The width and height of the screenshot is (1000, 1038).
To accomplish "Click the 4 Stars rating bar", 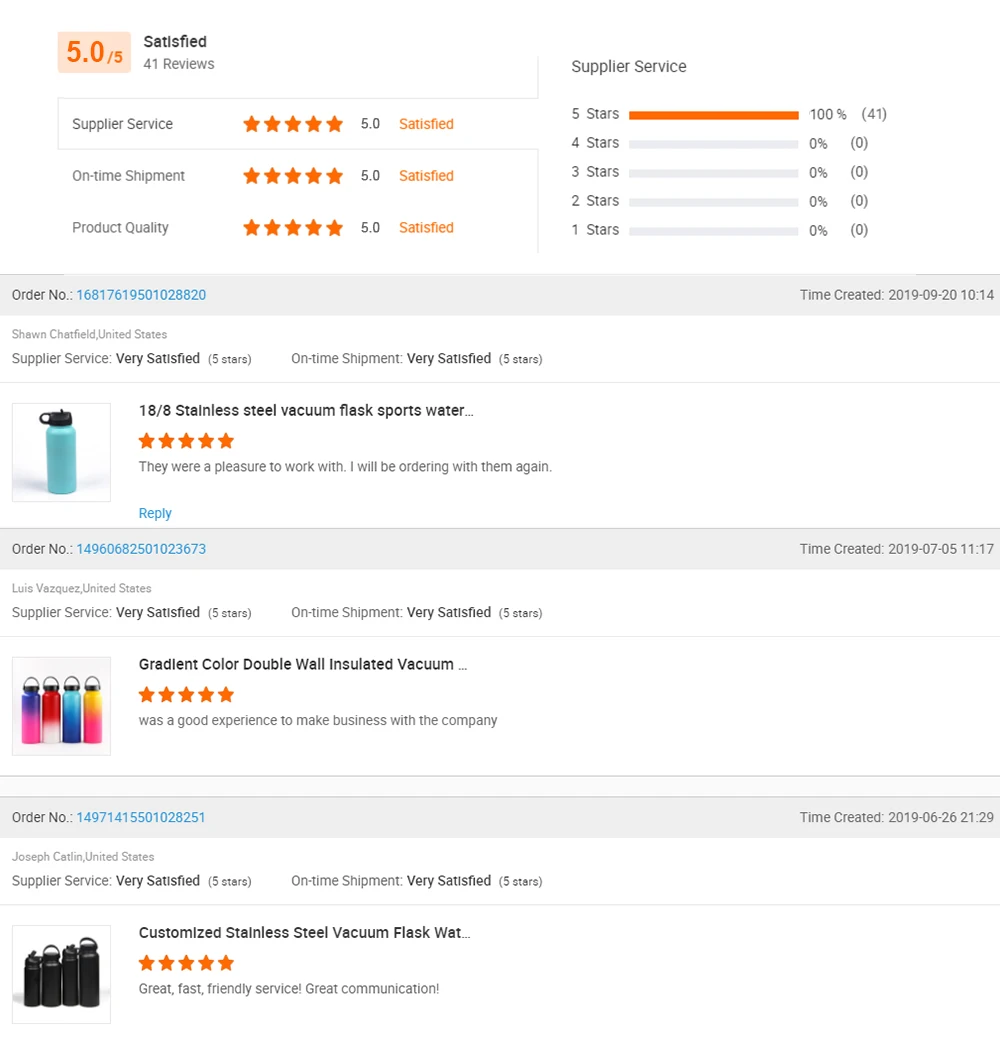I will coord(713,144).
